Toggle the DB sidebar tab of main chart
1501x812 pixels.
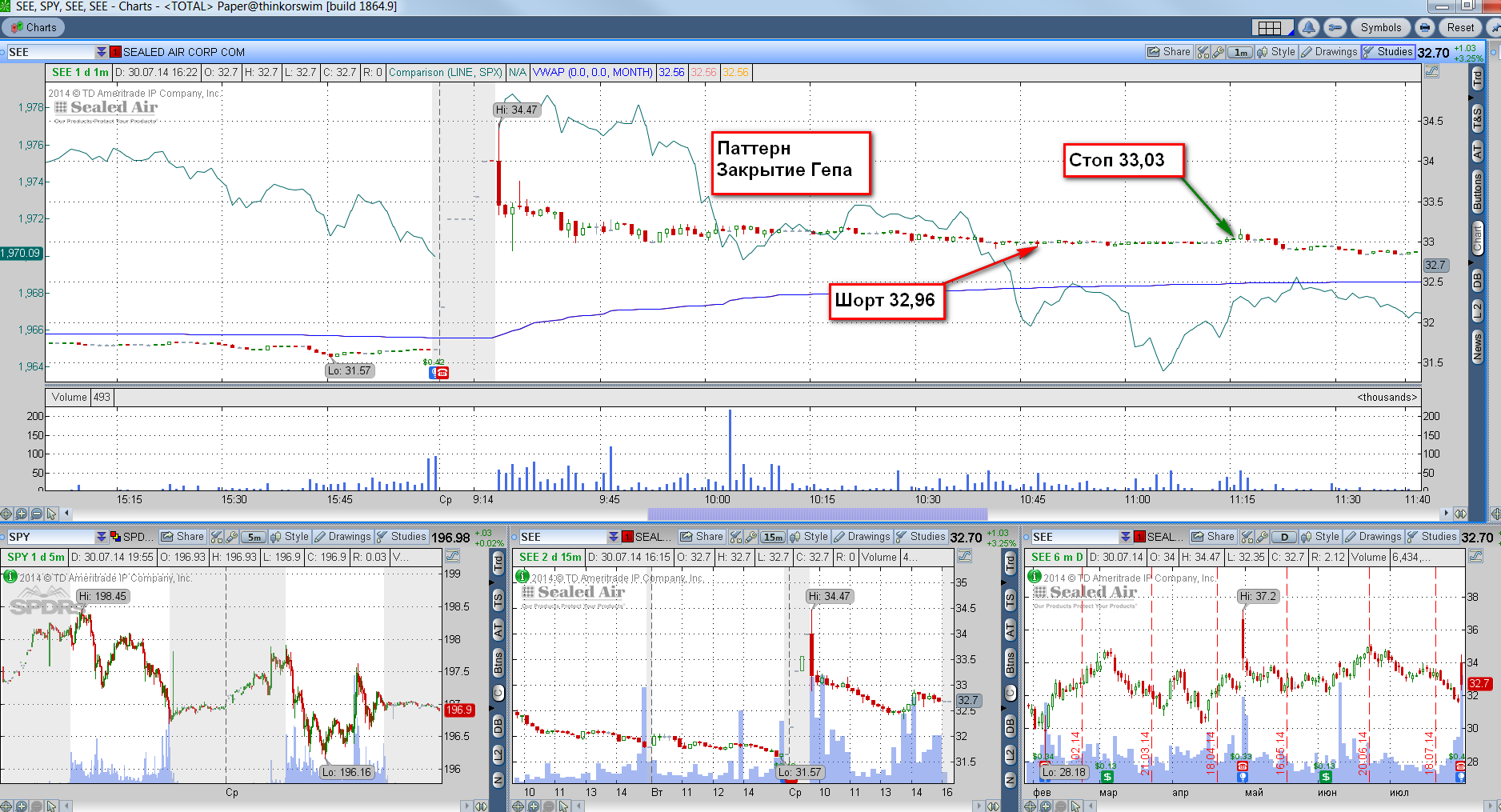point(1477,279)
